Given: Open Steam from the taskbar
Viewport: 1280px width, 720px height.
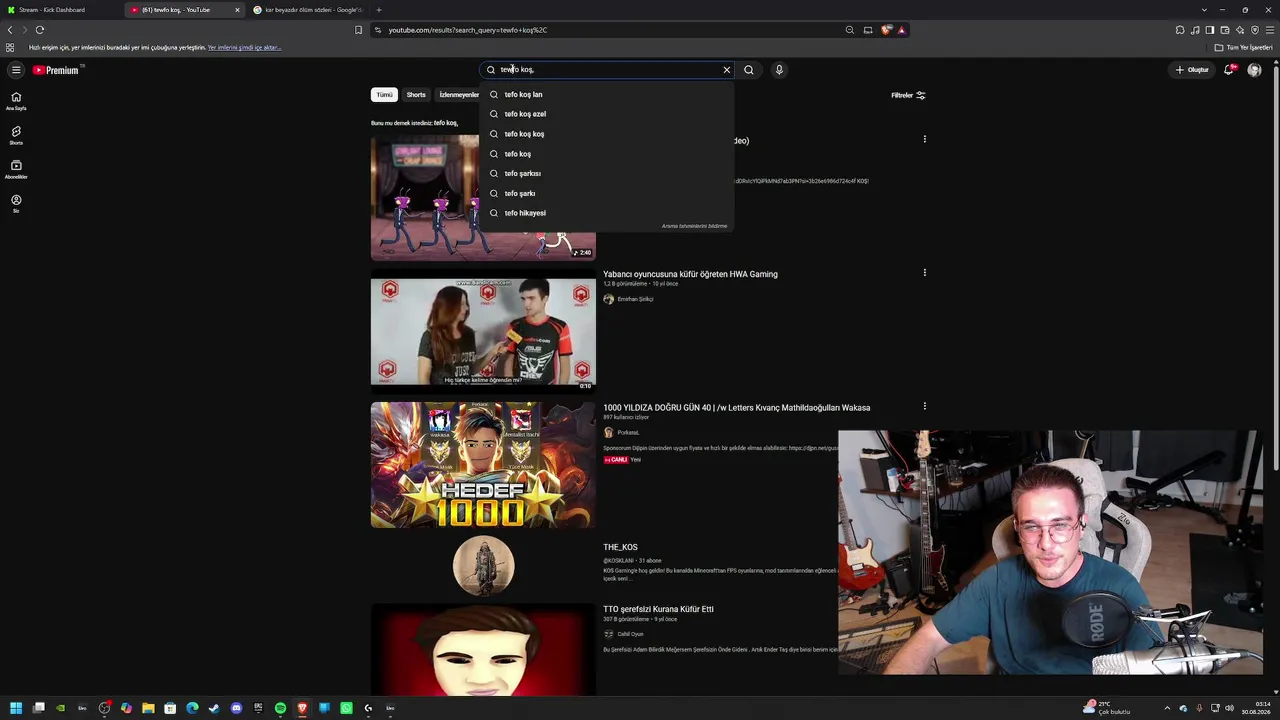Looking at the screenshot, I should tap(214, 708).
